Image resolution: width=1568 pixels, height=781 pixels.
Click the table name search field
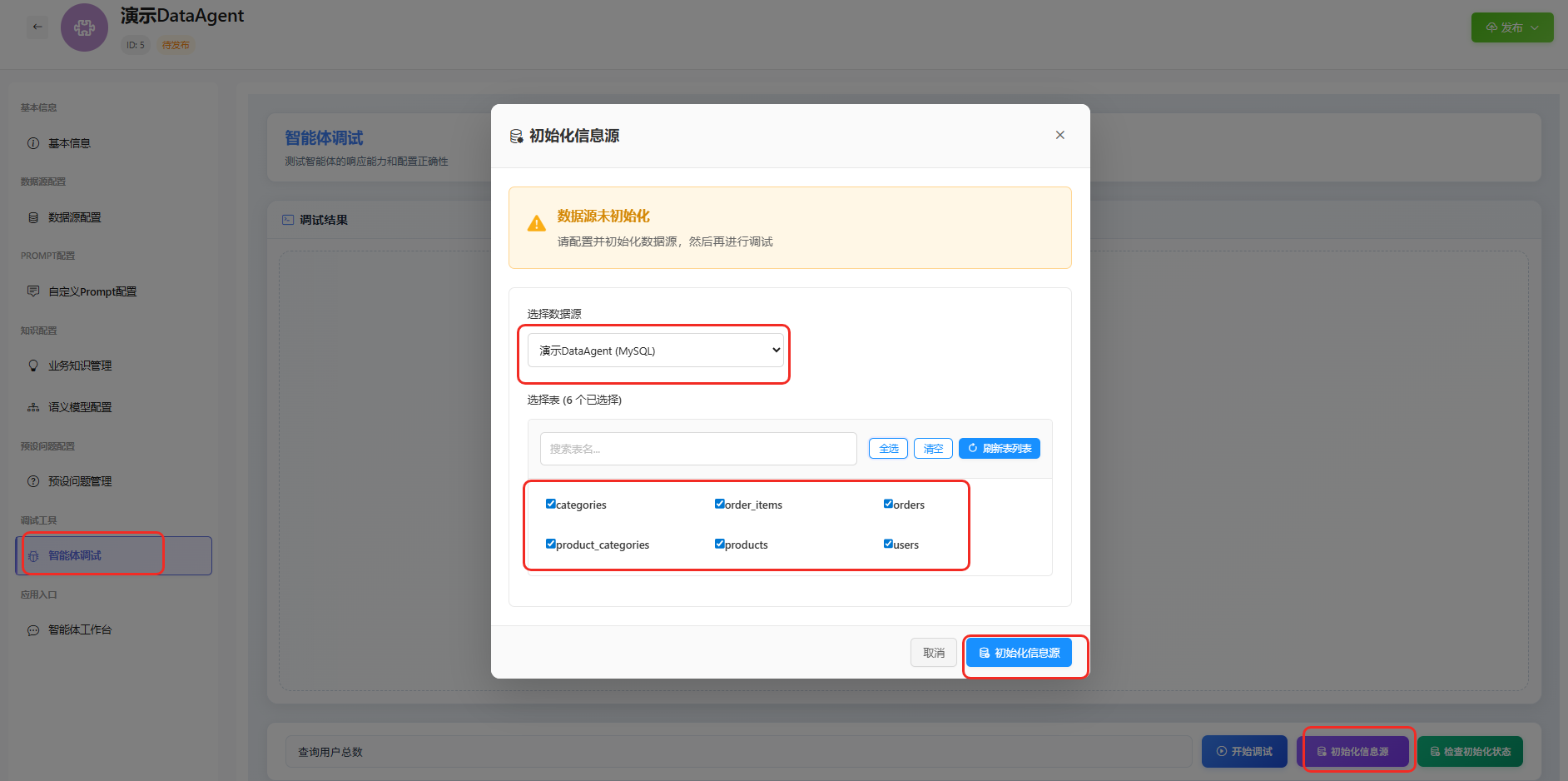coord(697,449)
